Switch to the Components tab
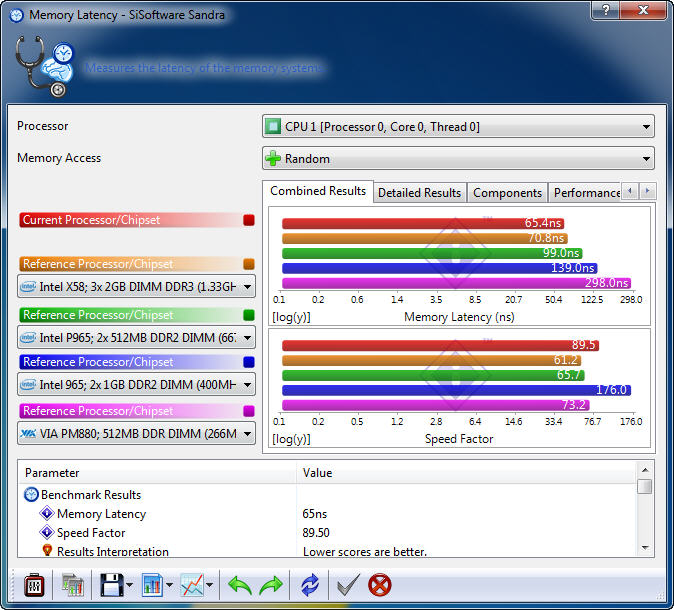 (x=507, y=193)
